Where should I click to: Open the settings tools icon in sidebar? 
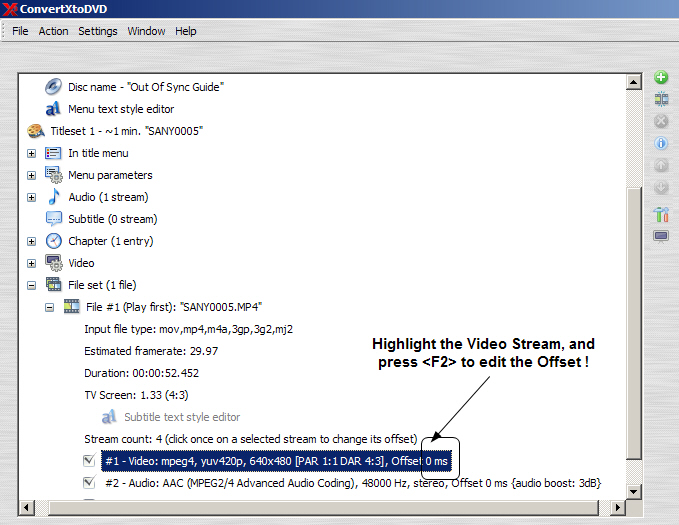tap(661, 214)
